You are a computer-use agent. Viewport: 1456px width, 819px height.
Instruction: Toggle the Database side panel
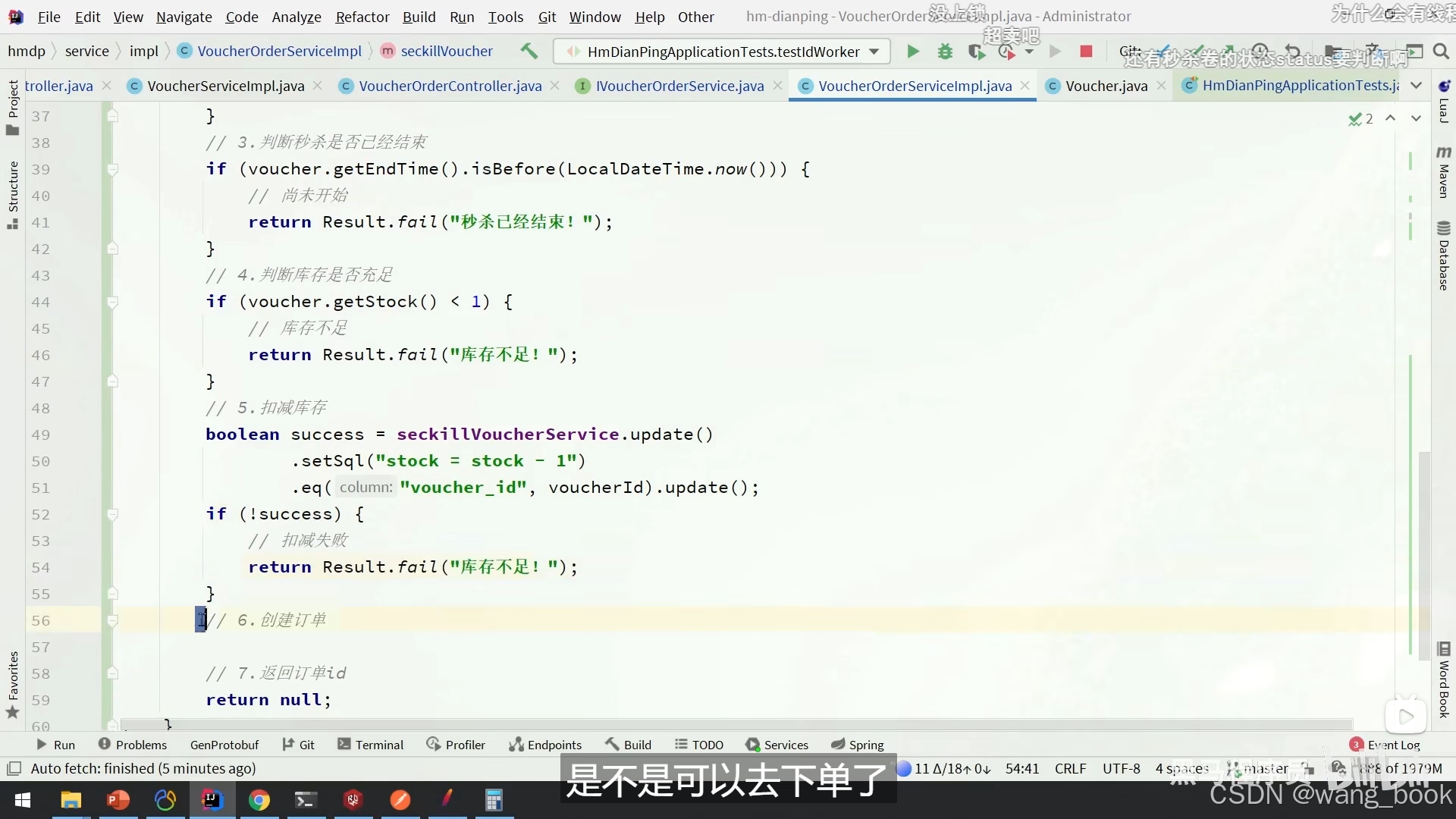(x=1444, y=256)
